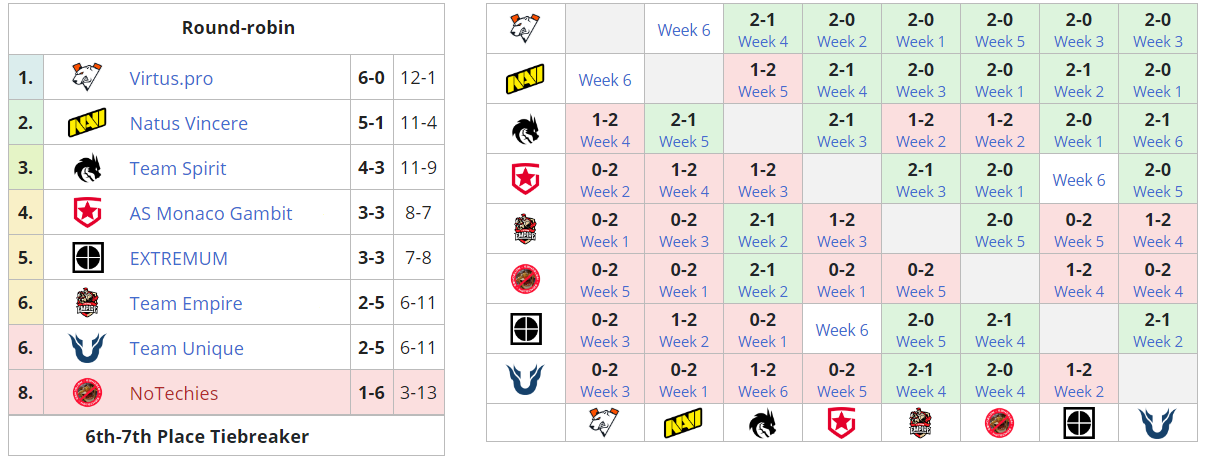Click the Virtus.pro logo in the crosstable bottom row

coord(605,423)
